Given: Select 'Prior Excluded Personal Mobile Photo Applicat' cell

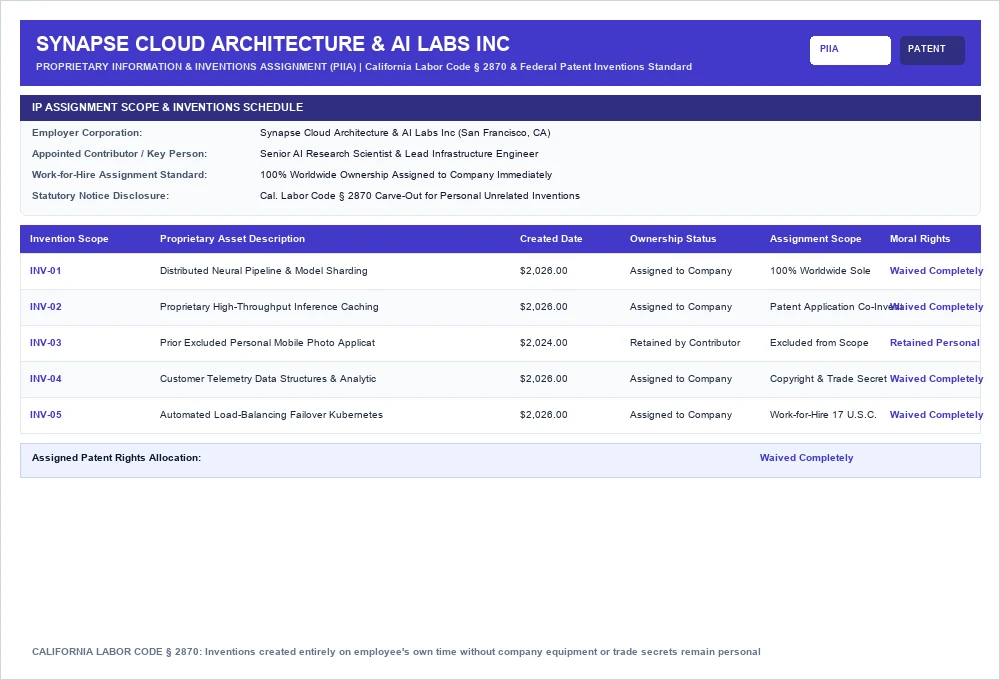Looking at the screenshot, I should point(267,343).
